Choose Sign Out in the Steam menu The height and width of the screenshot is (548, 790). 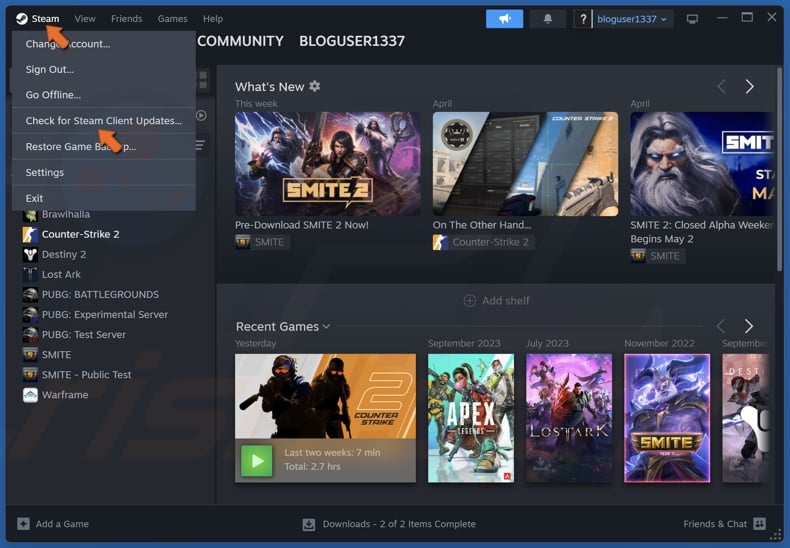point(104,70)
